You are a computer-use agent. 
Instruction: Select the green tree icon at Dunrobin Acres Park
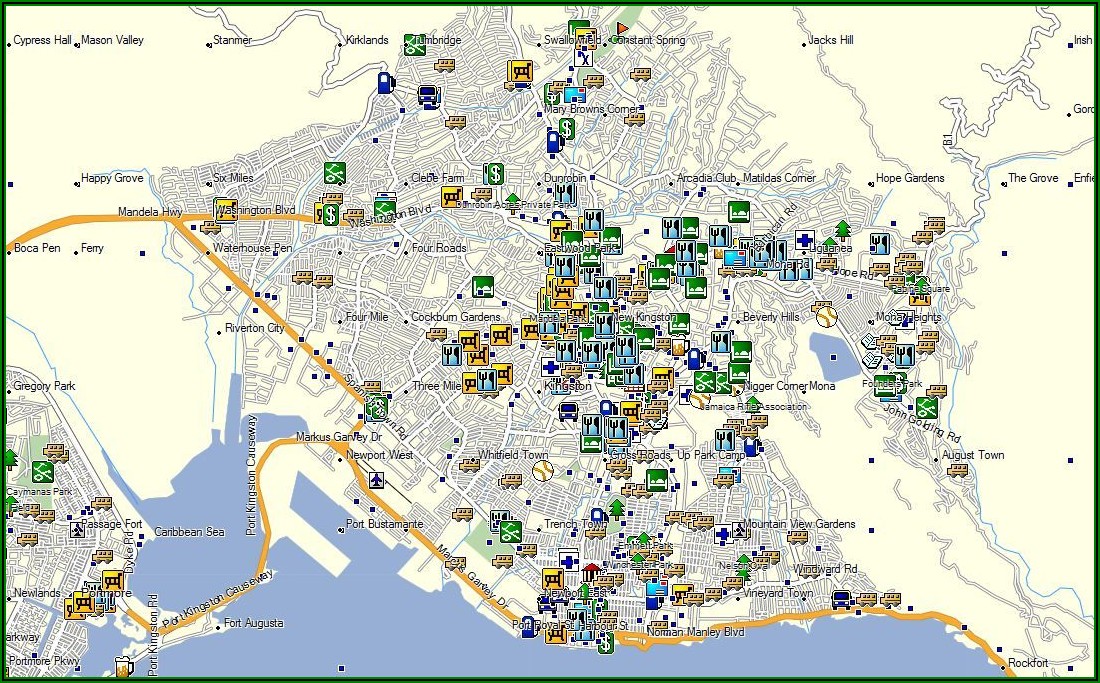click(x=513, y=202)
